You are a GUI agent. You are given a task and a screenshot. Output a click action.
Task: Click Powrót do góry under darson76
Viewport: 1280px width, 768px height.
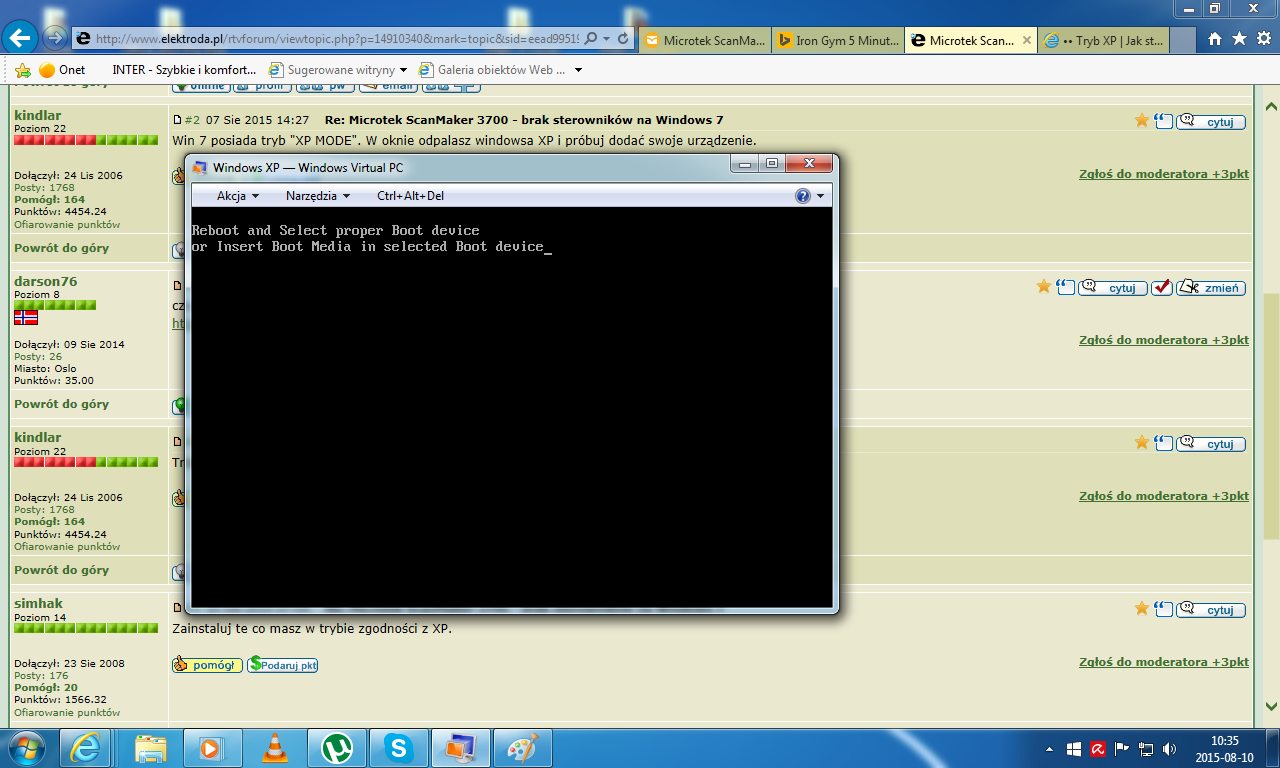pyautogui.click(x=61, y=404)
